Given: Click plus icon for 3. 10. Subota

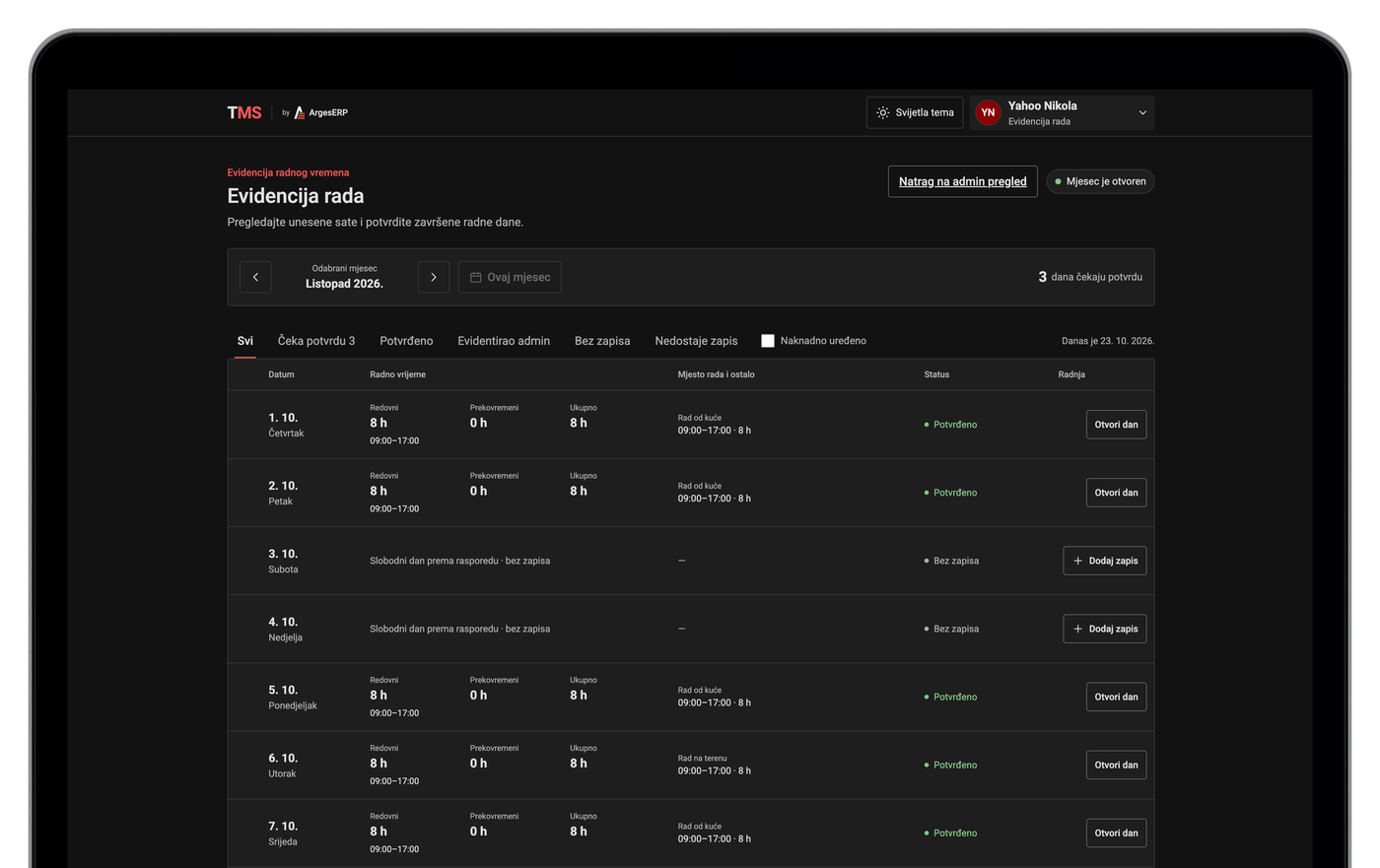Looking at the screenshot, I should coord(1077,561).
